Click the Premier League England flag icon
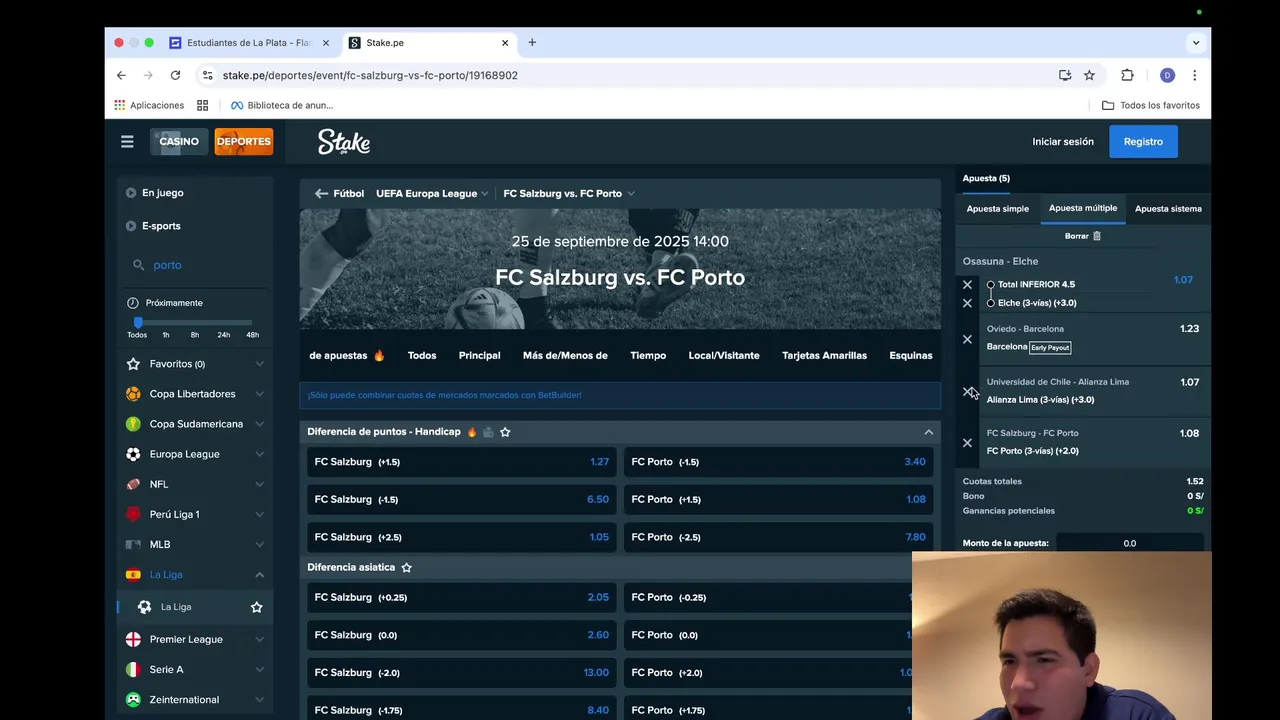The width and height of the screenshot is (1280, 720). pos(133,639)
